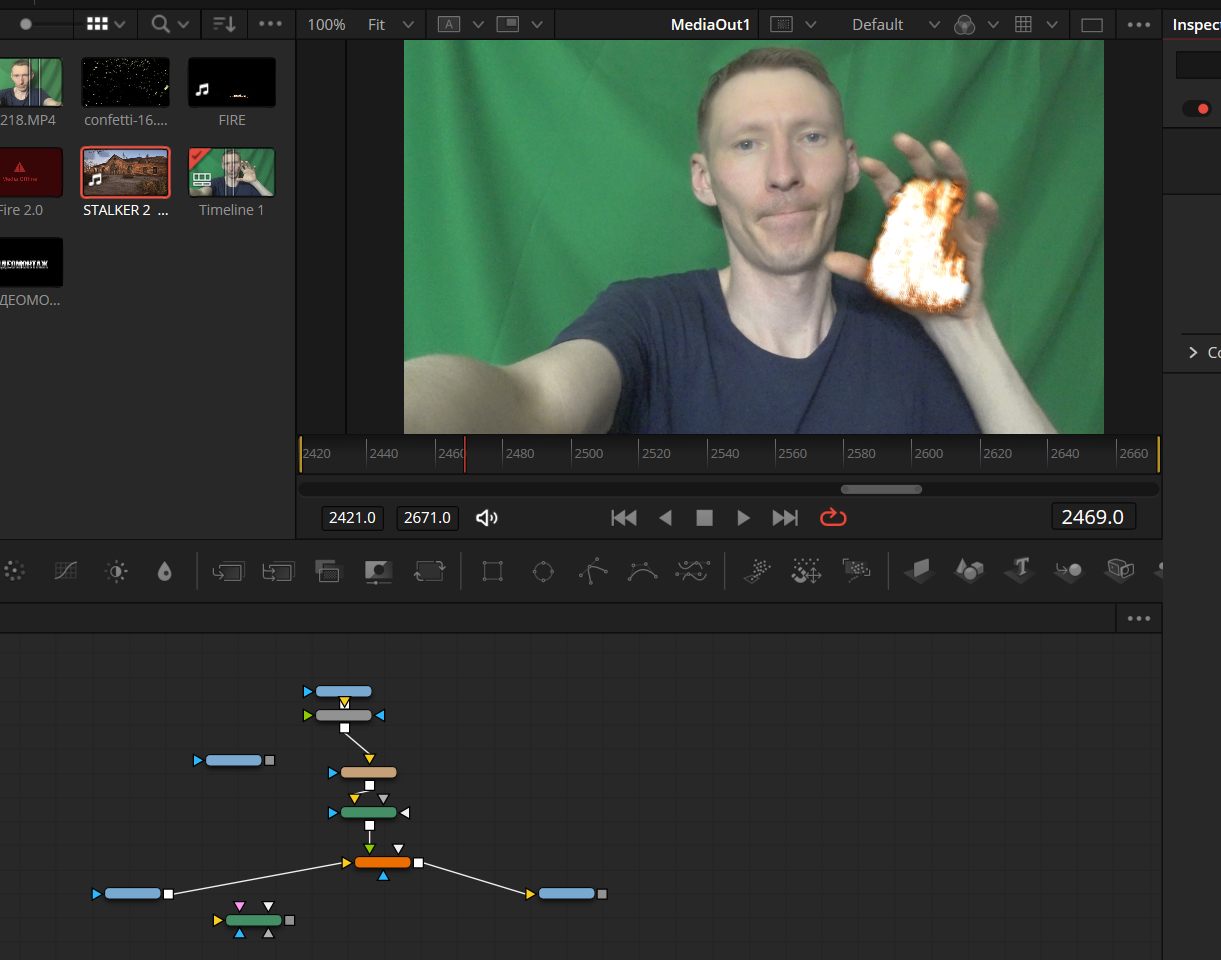The image size is (1221, 960).
Task: Select the Timeline 1 thumbnail
Action: pyautogui.click(x=231, y=174)
